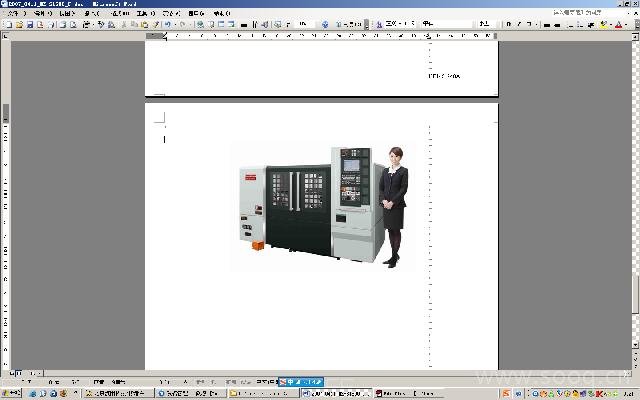640x400 pixels.
Task: Open the Insert menu
Action: (x=93, y=13)
